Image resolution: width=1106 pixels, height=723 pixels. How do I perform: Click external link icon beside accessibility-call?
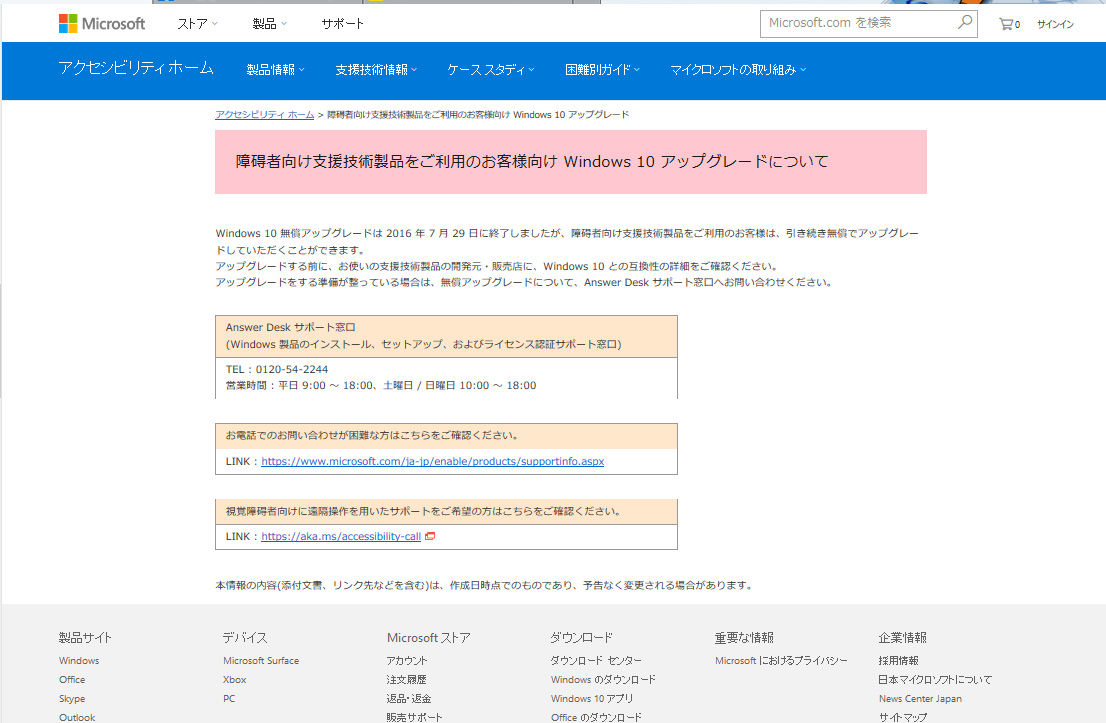[430, 536]
